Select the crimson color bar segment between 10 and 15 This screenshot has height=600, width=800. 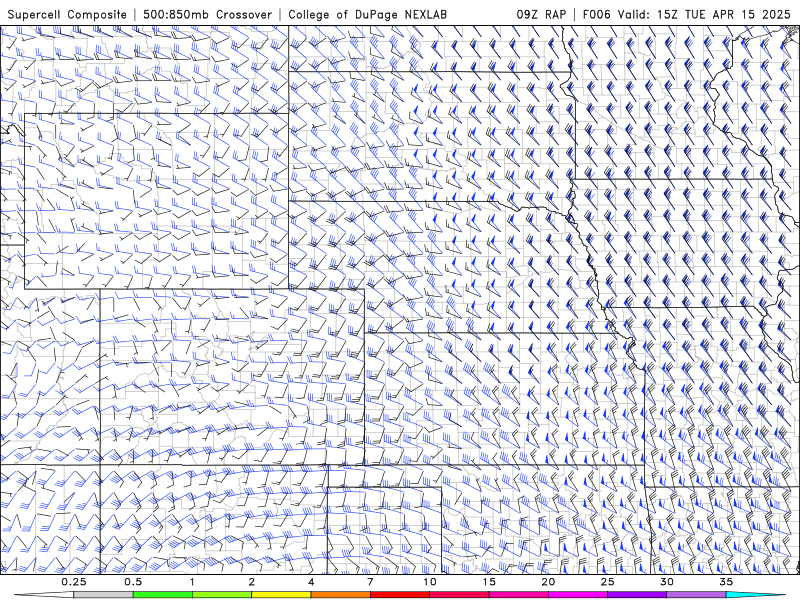(459, 595)
